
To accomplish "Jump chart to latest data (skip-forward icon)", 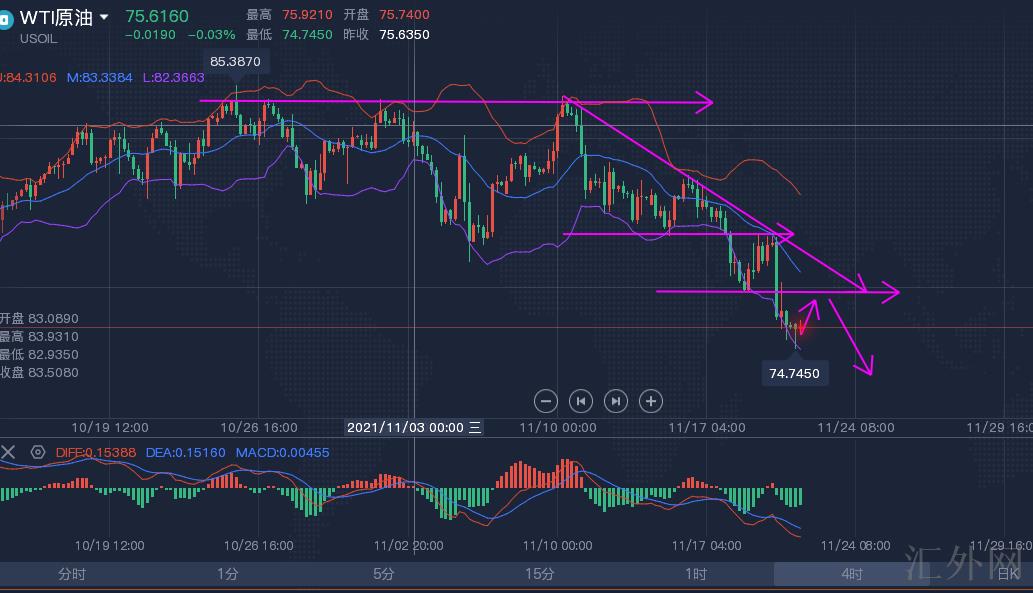I will pyautogui.click(x=616, y=401).
